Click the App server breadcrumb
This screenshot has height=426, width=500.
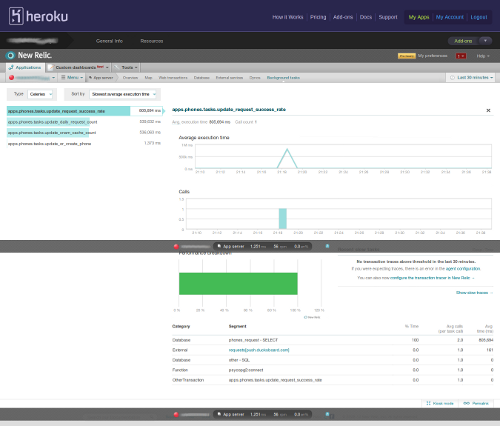pos(101,78)
